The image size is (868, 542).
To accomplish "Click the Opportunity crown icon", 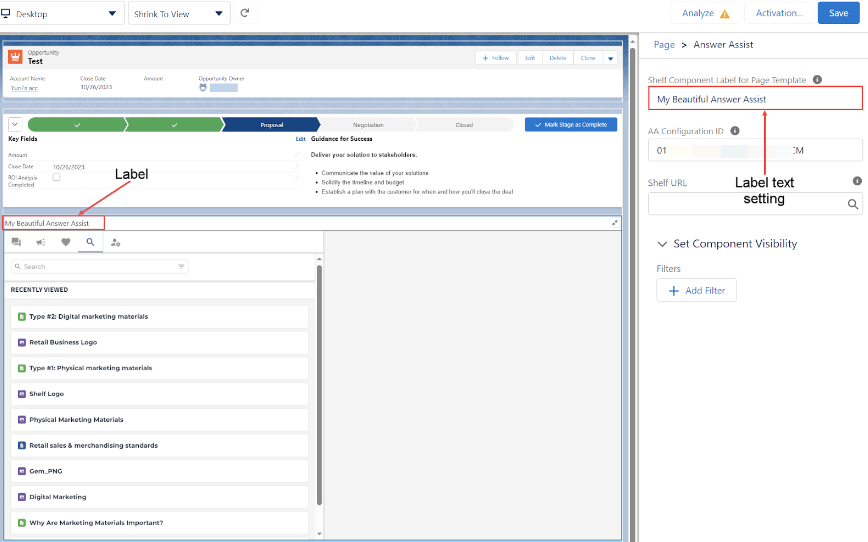I will (16, 56).
